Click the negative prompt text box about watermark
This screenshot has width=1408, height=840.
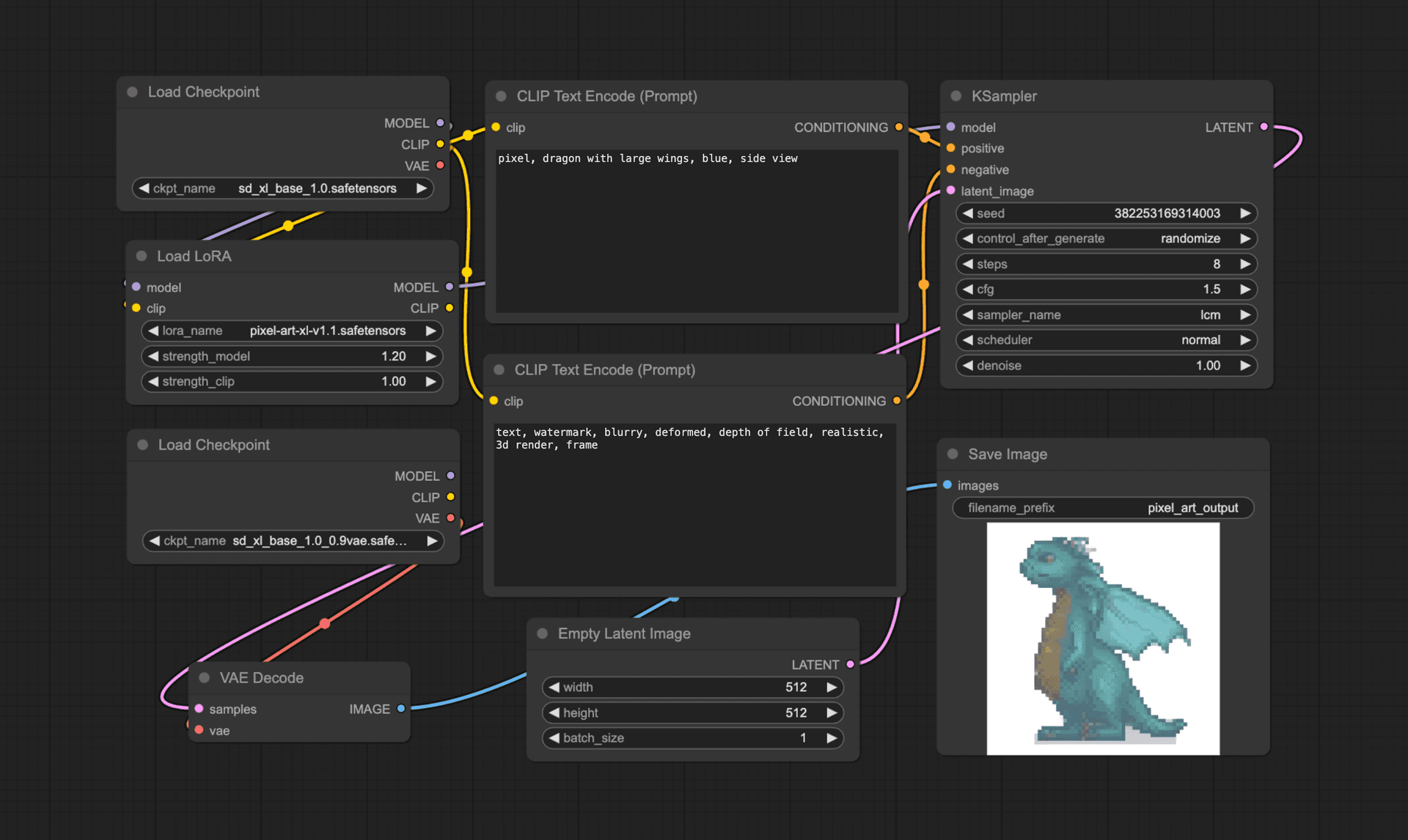(x=694, y=504)
